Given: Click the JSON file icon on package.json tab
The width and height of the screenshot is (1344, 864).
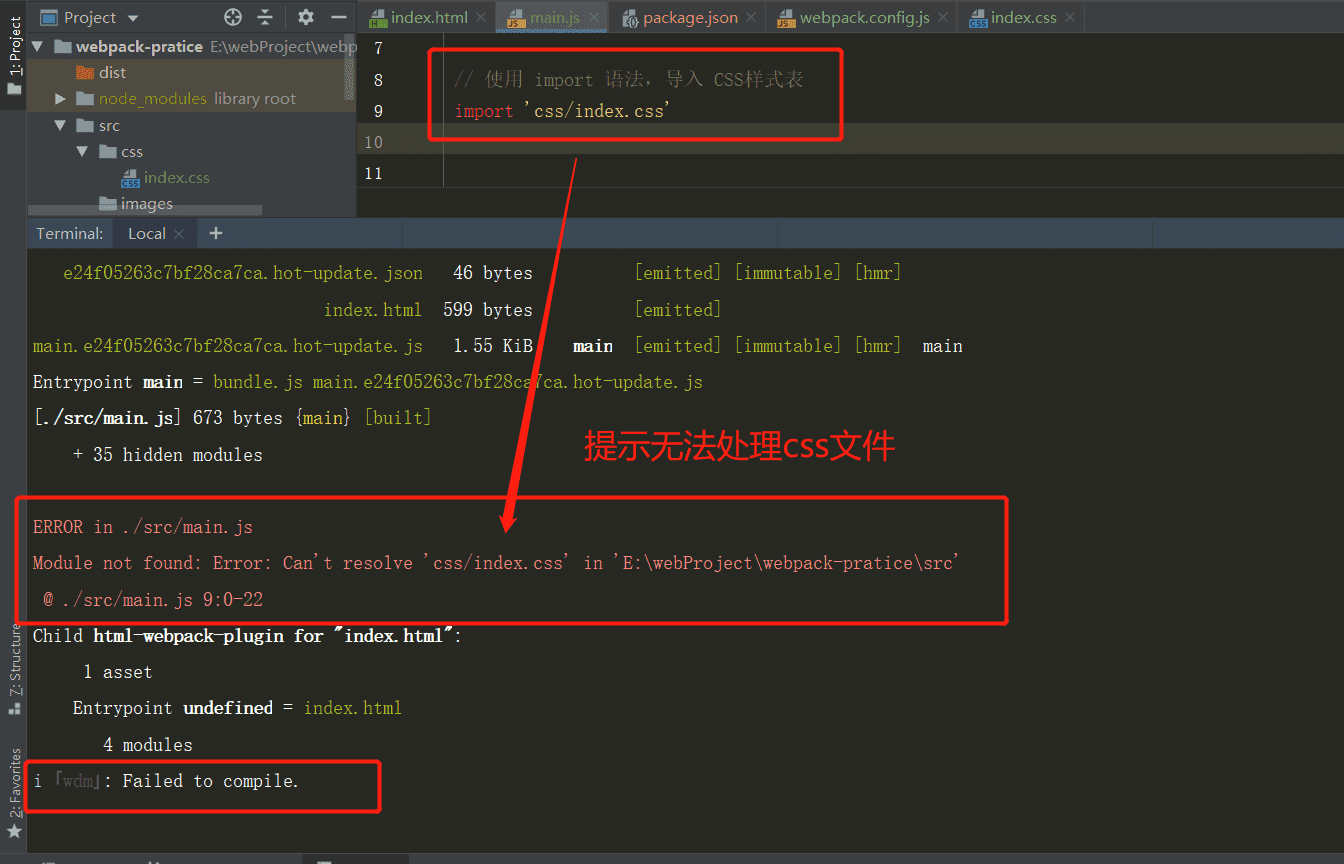Looking at the screenshot, I should click(x=630, y=18).
